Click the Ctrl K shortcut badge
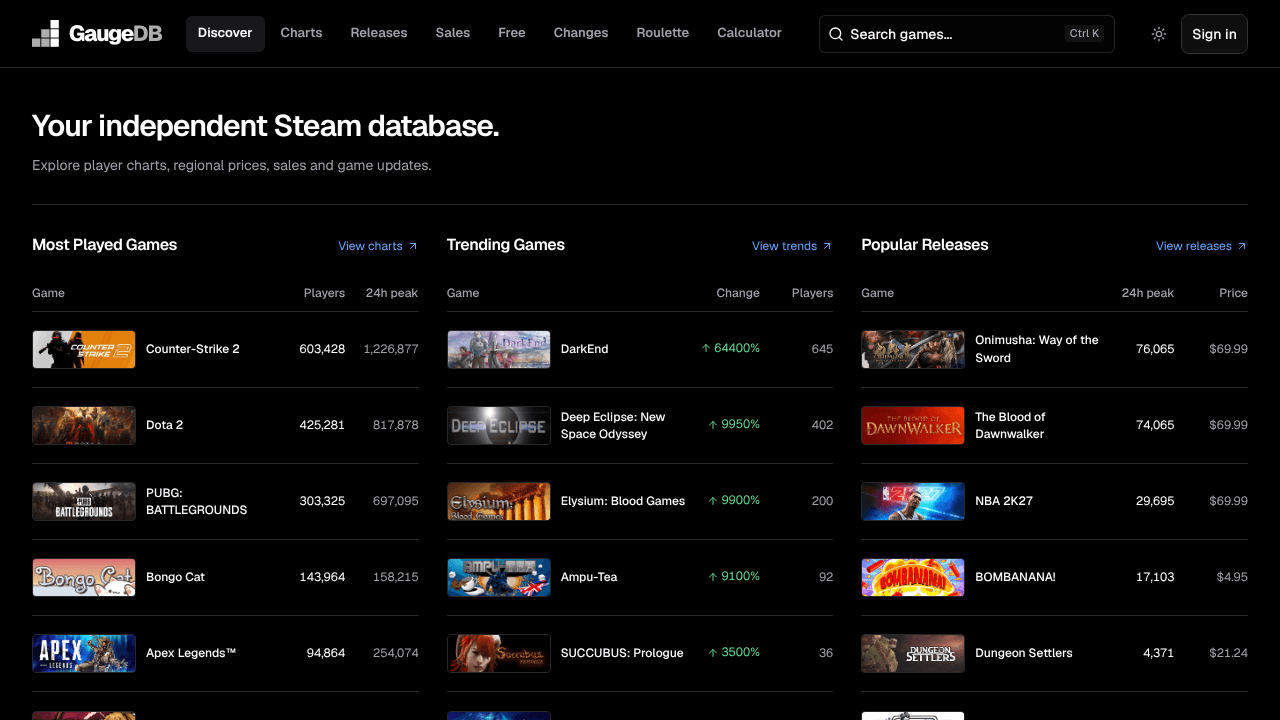 click(1084, 34)
